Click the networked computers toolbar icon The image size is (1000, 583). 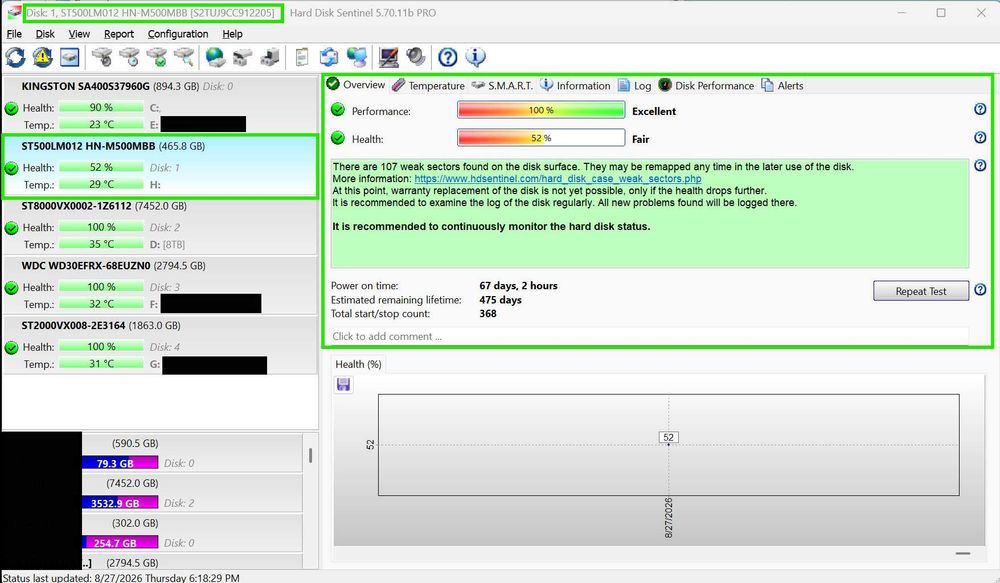click(x=357, y=57)
